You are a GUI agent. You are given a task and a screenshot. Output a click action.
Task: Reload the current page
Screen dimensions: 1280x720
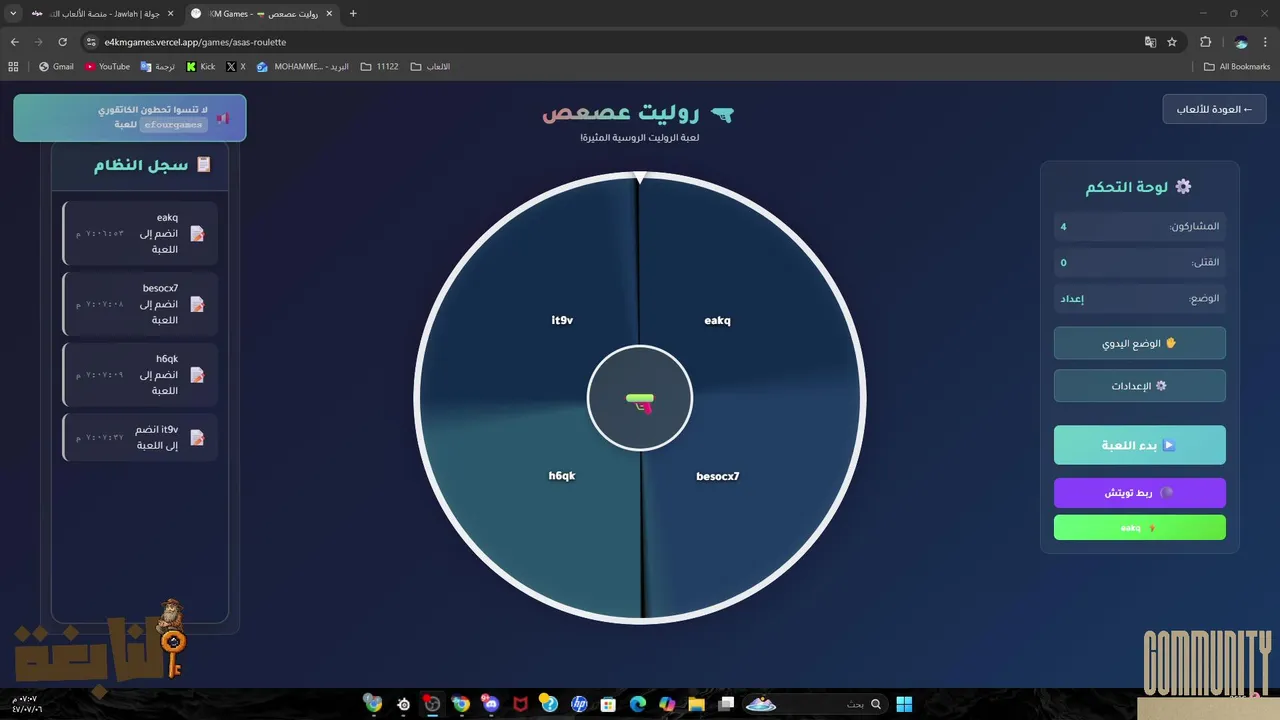62,42
